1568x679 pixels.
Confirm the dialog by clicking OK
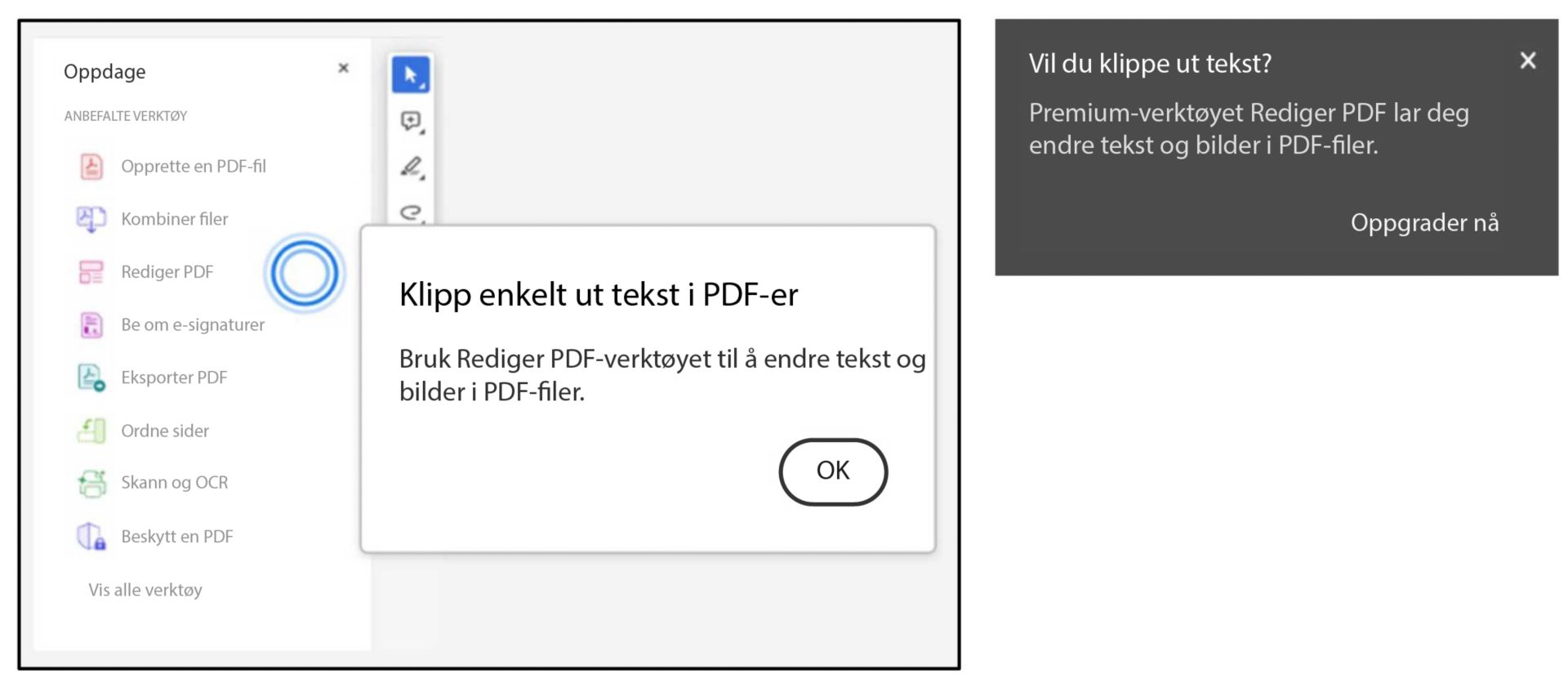[x=832, y=471]
